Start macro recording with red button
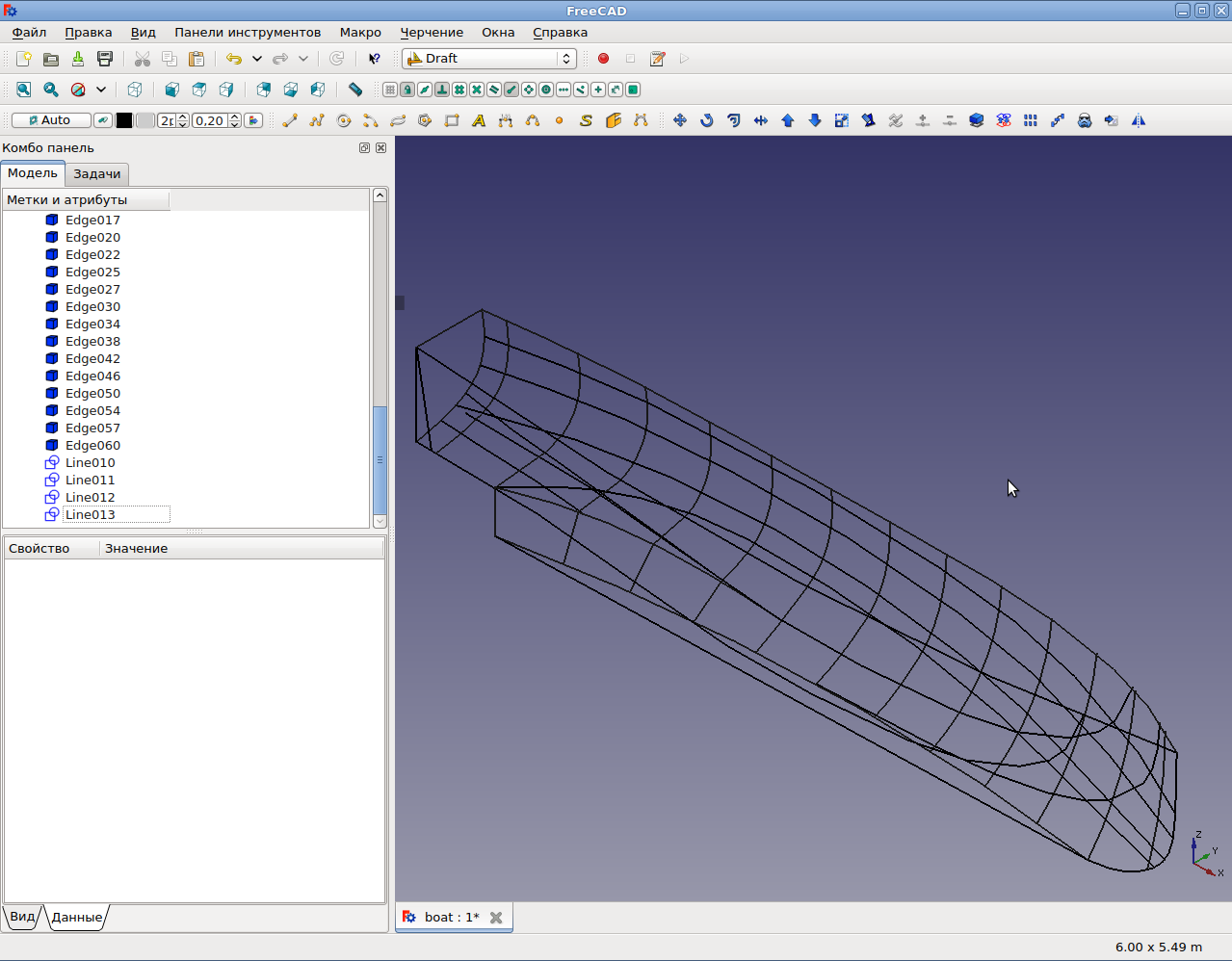 [x=604, y=59]
